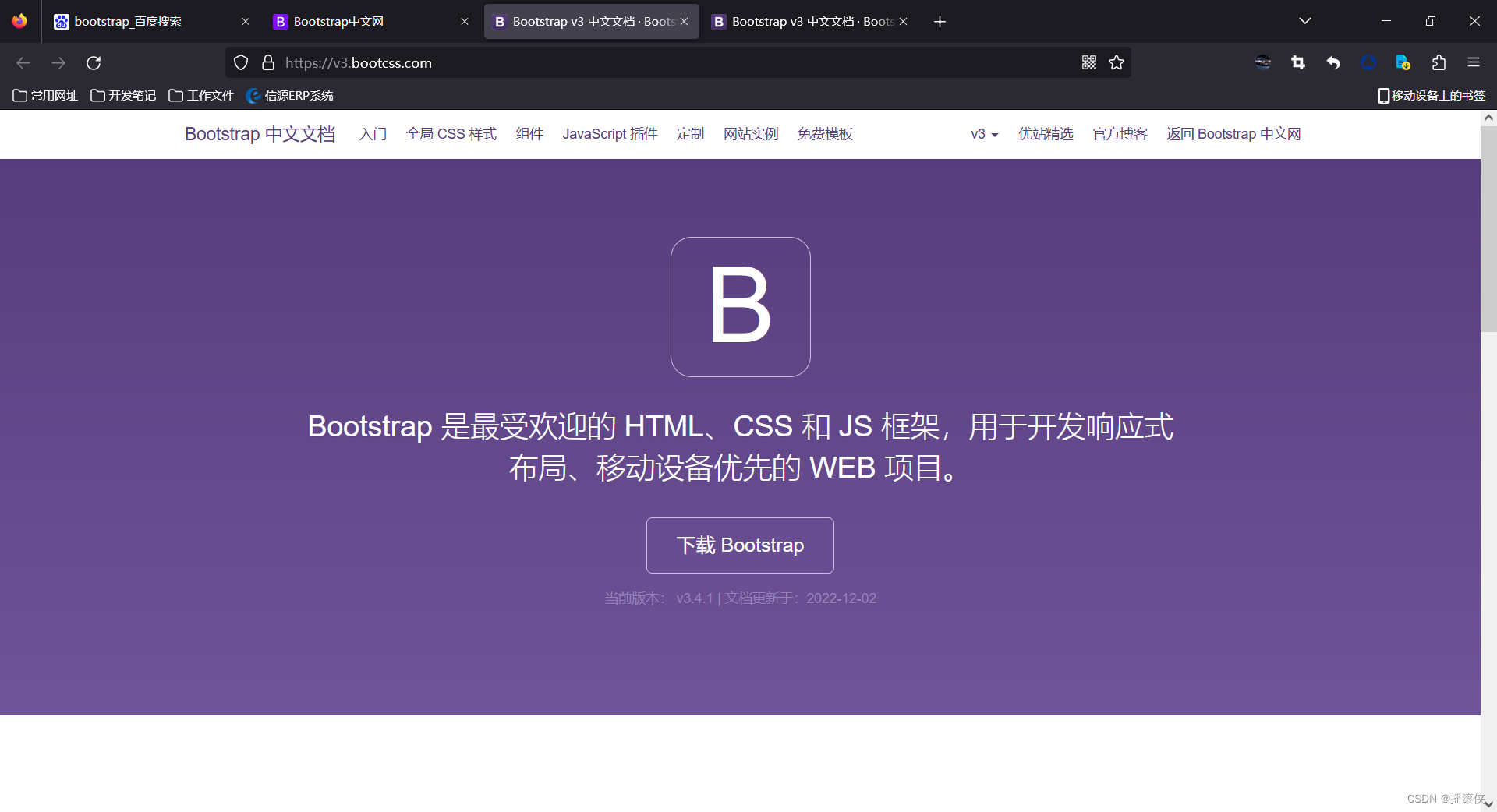Open the 优站精选 link
1497x812 pixels.
click(1046, 134)
